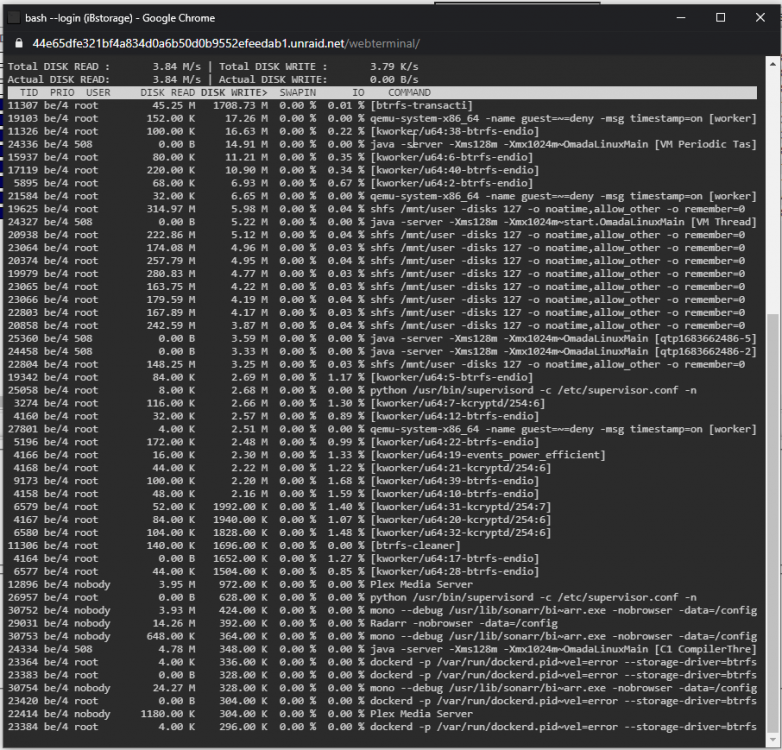The image size is (782, 750).
Task: Click the 1180.00 K disk read value
Action: tap(168, 714)
